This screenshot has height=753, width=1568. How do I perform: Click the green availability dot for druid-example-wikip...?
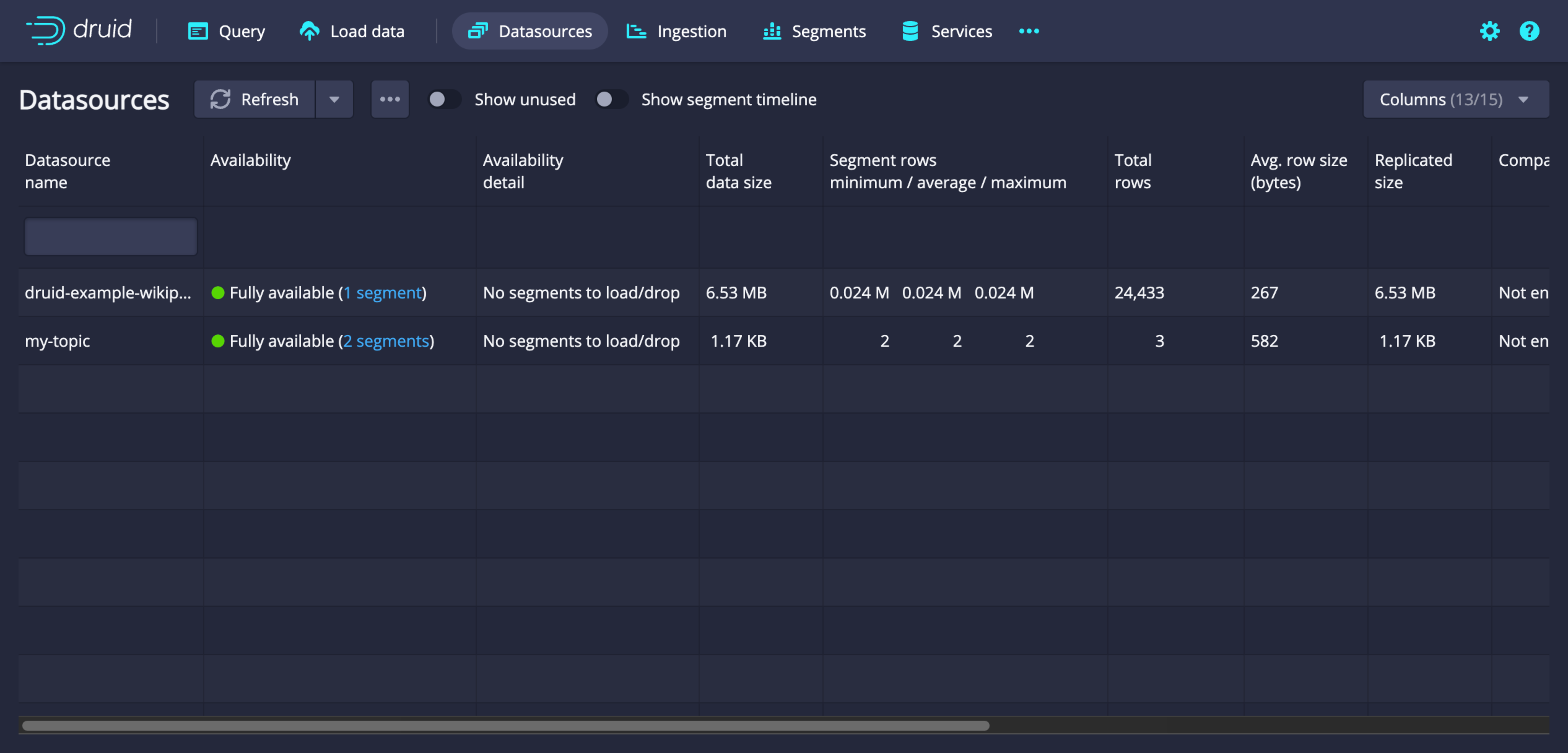pos(217,293)
